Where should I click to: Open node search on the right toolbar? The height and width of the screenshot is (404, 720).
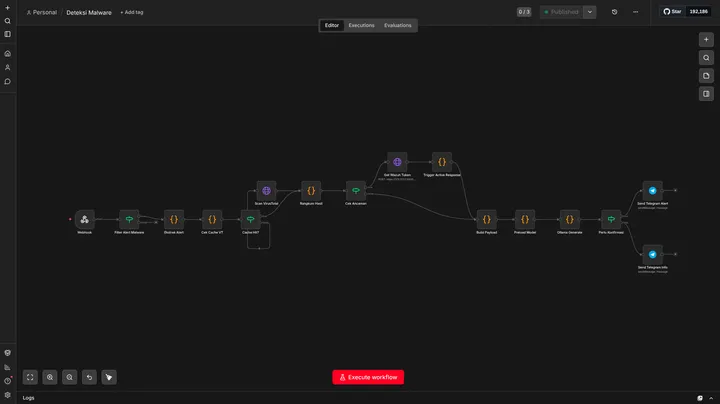706,58
